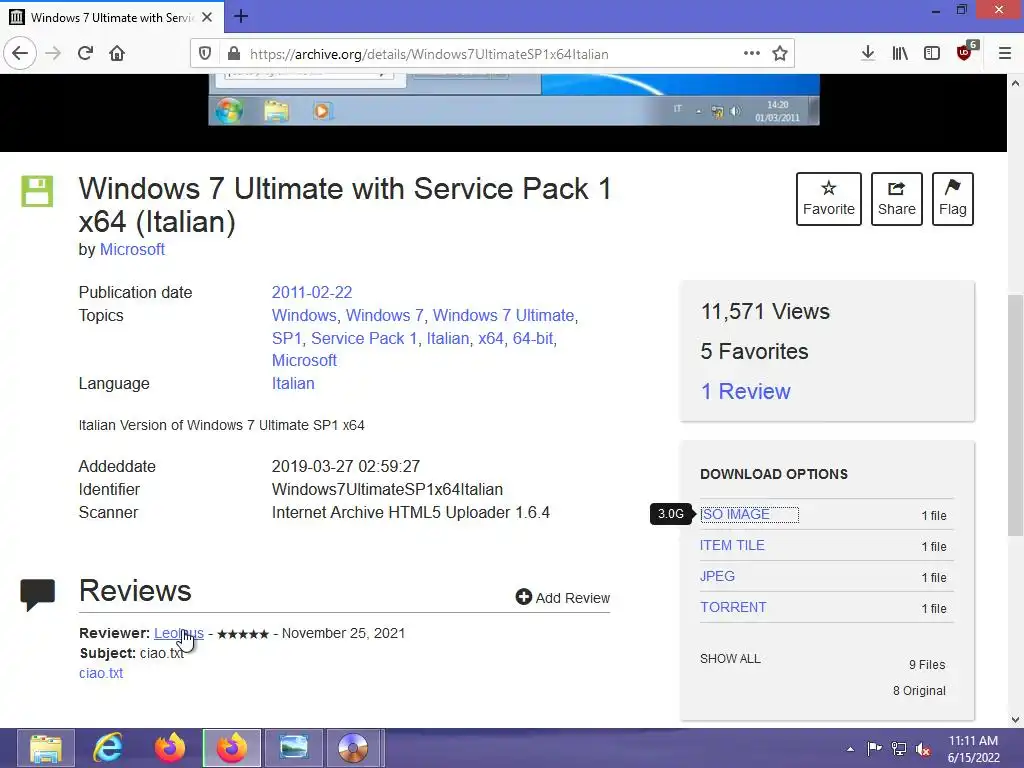Reload the current page
Screen dimensions: 1024x768
click(85, 53)
